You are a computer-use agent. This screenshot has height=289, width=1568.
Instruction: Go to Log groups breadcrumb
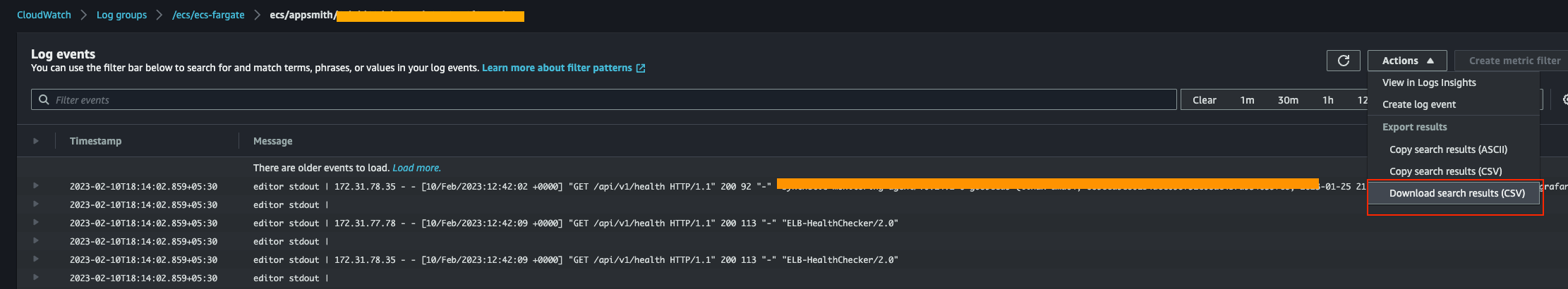point(121,15)
